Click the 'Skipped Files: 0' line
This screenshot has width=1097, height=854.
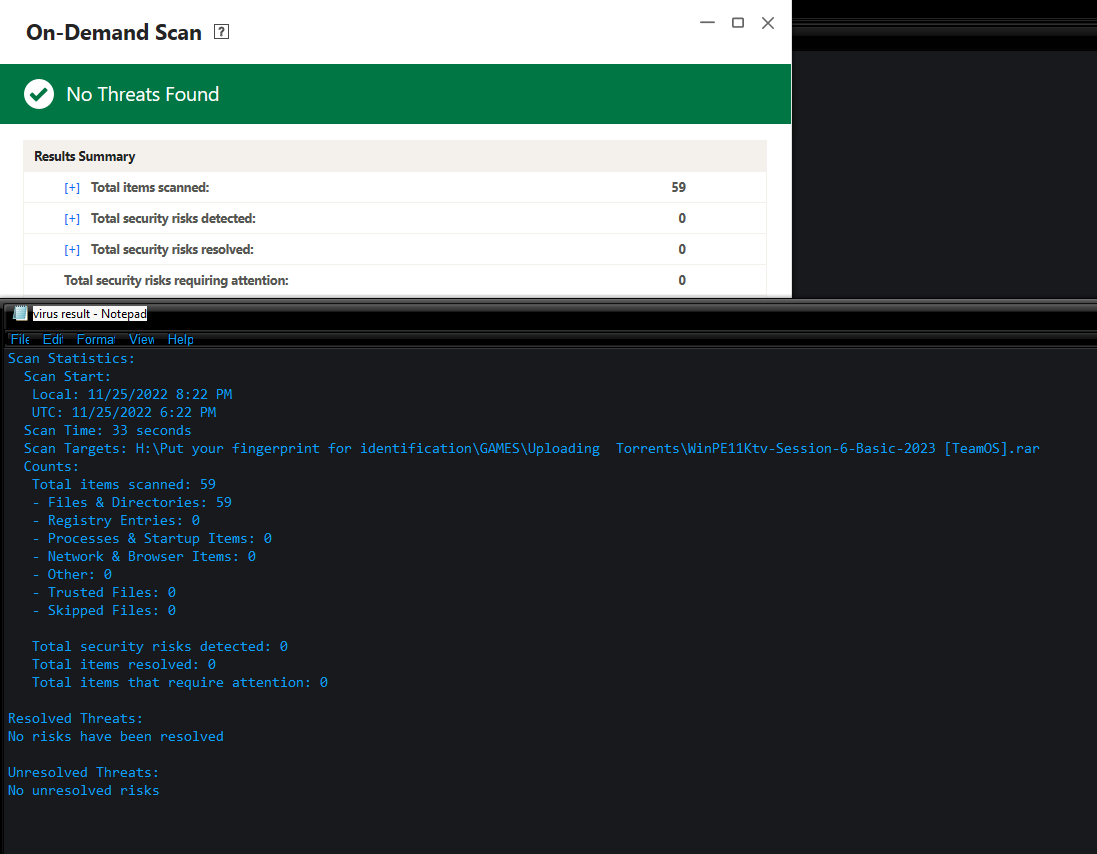pos(104,611)
